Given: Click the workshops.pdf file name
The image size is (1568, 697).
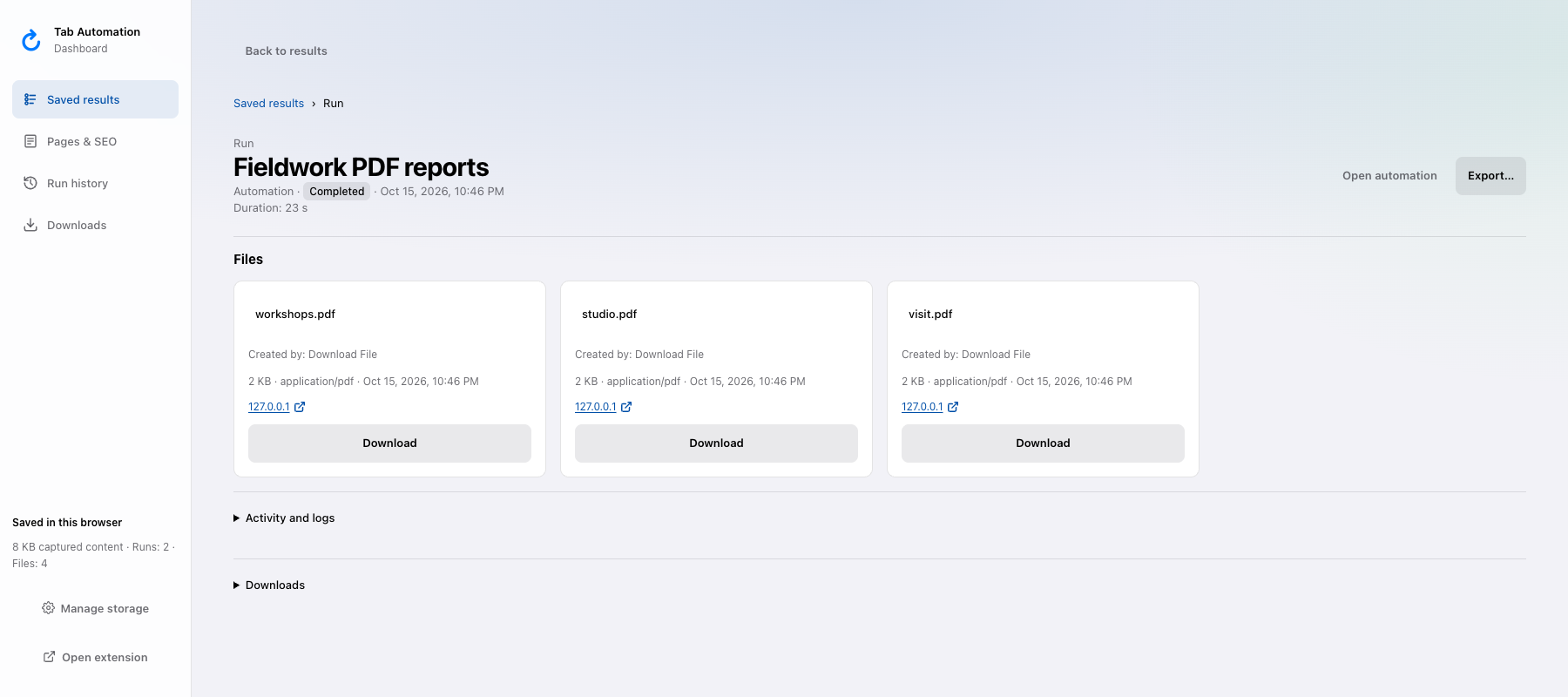Looking at the screenshot, I should [295, 315].
